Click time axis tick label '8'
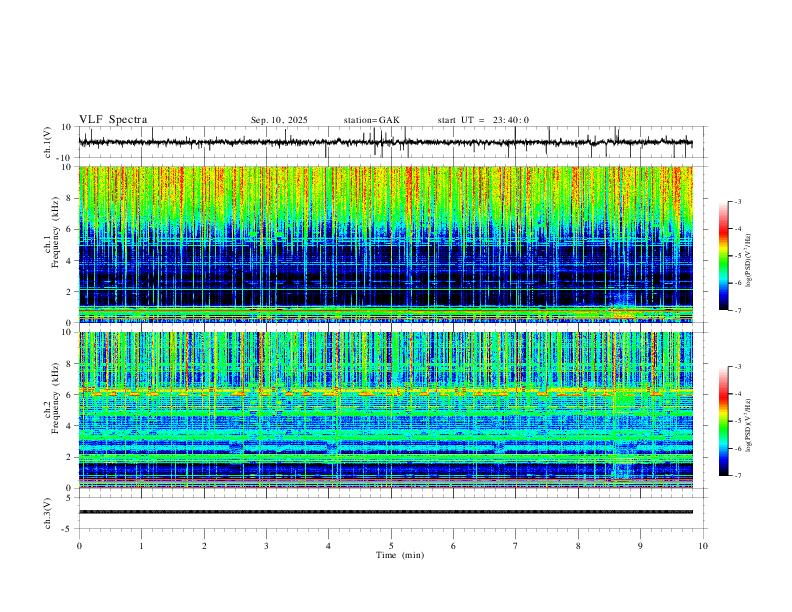The image size is (792, 612). 578,546
